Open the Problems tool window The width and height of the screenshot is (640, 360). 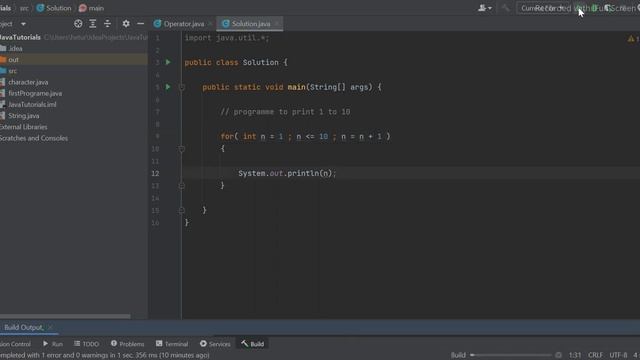(127, 344)
